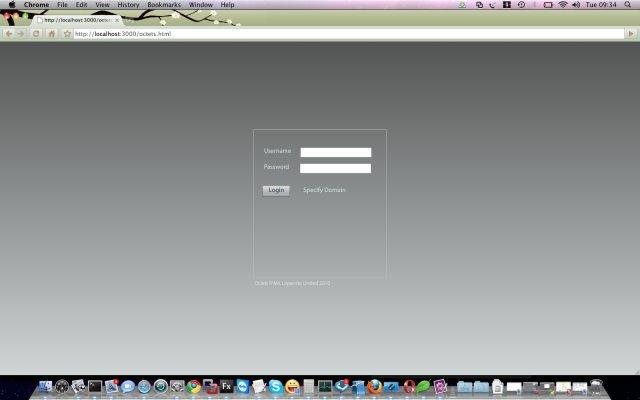Focus the Password input field
This screenshot has width=640, height=400.
(x=336, y=168)
